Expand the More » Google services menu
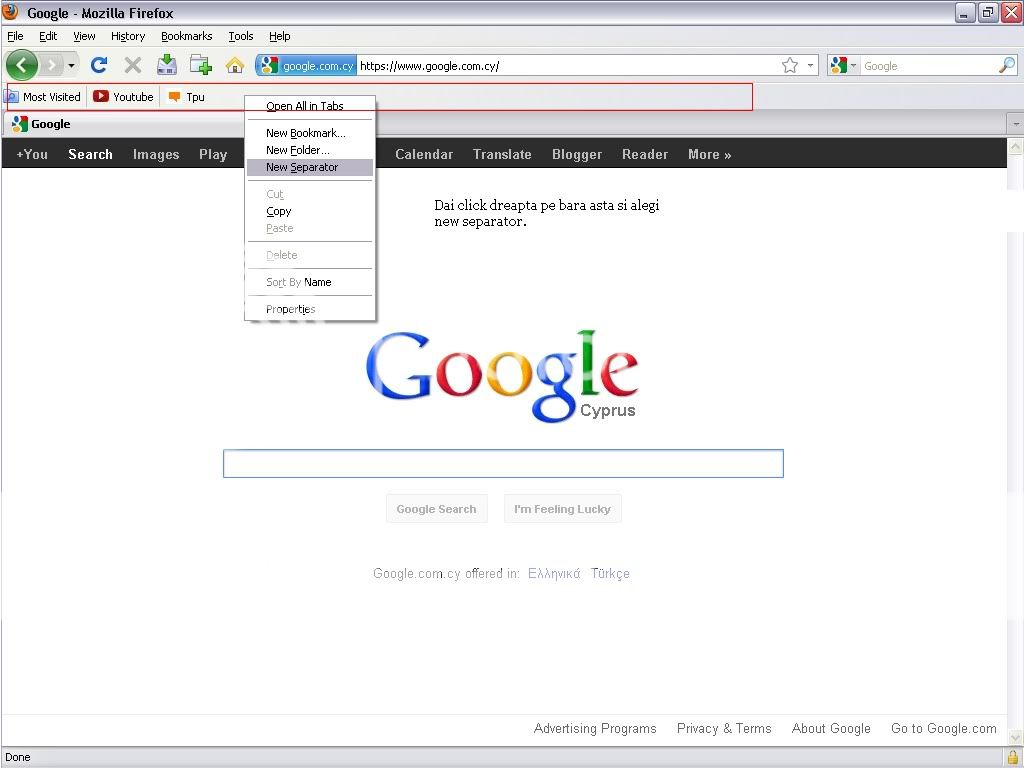The height and width of the screenshot is (768, 1024). [709, 154]
